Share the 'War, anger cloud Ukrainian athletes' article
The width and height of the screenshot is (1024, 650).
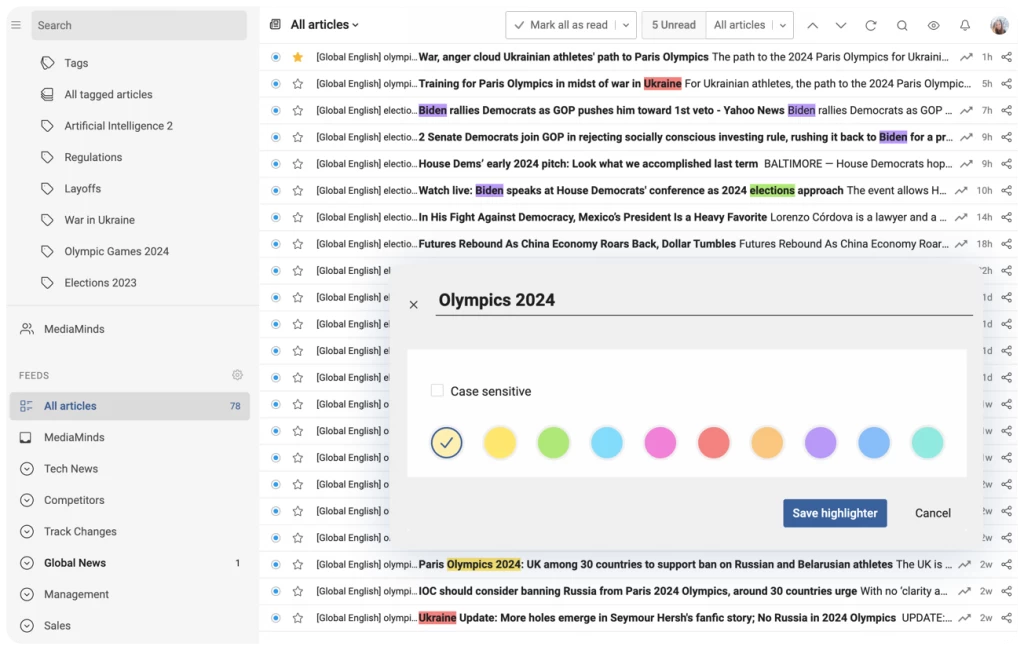(x=1006, y=57)
